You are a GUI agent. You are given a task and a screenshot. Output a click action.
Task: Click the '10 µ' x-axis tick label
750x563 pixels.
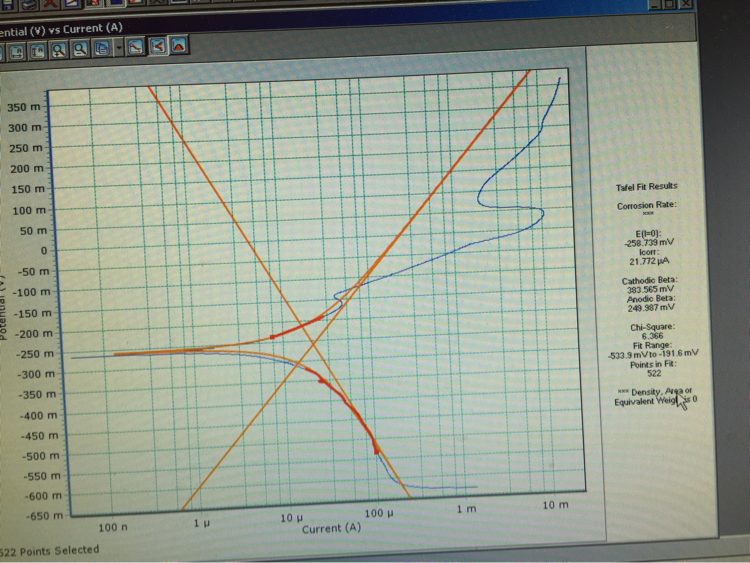tap(291, 518)
